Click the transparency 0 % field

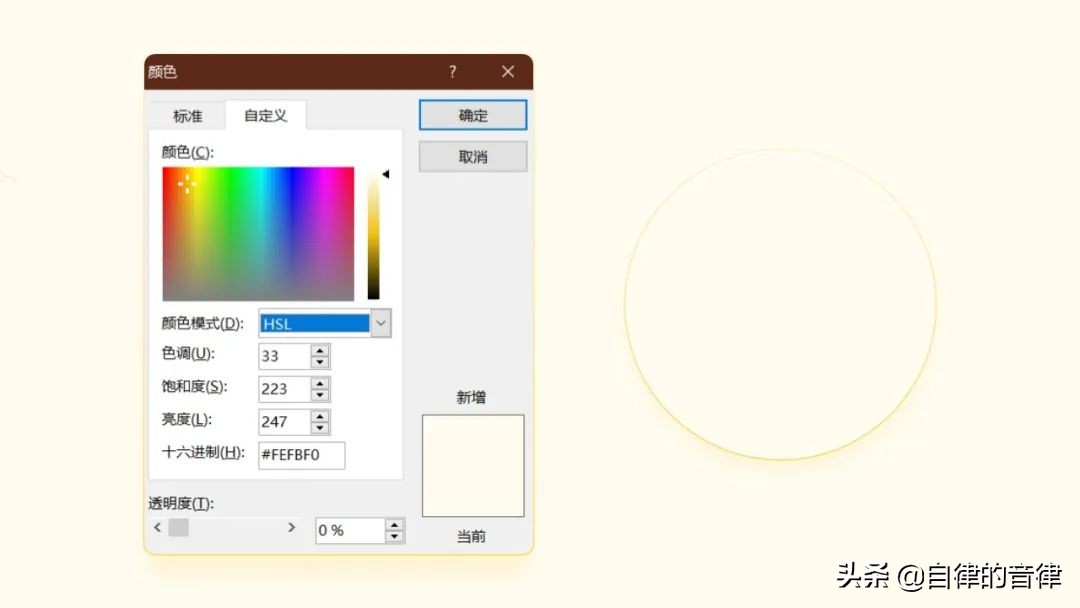tap(350, 530)
